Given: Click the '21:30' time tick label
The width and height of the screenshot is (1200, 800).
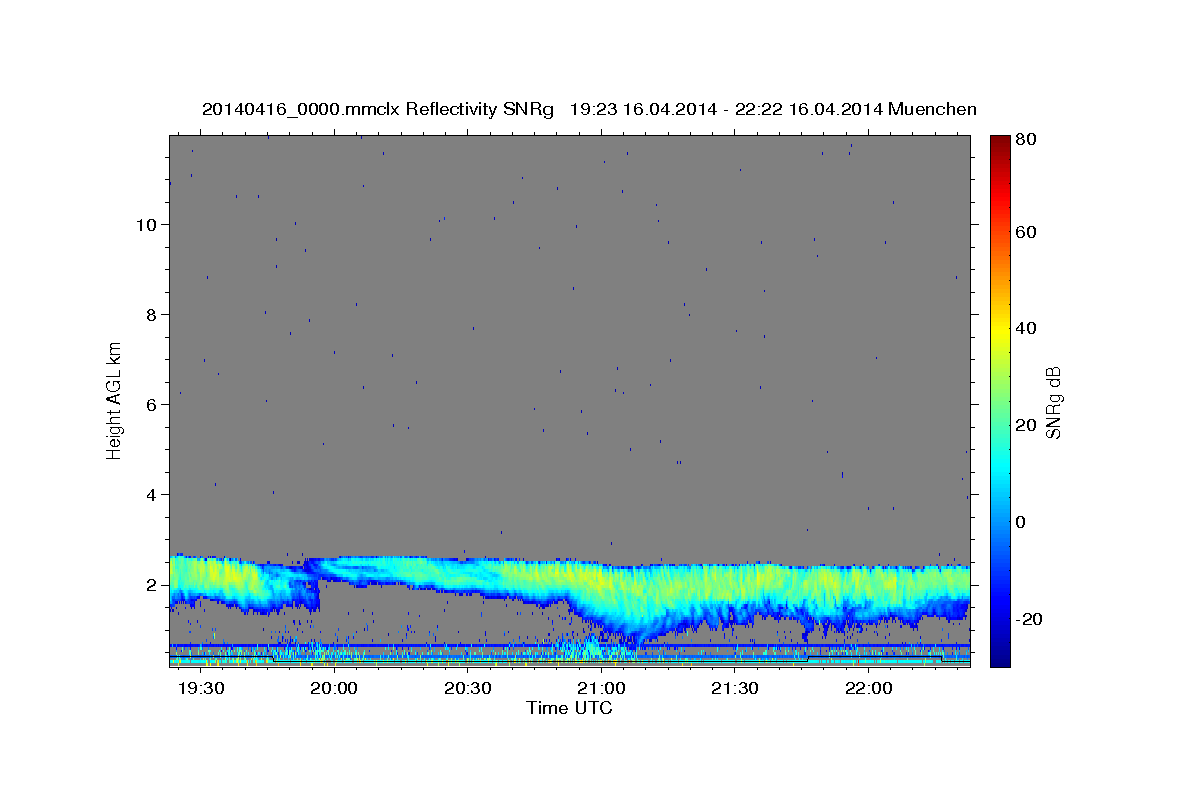Looking at the screenshot, I should pos(735,689).
